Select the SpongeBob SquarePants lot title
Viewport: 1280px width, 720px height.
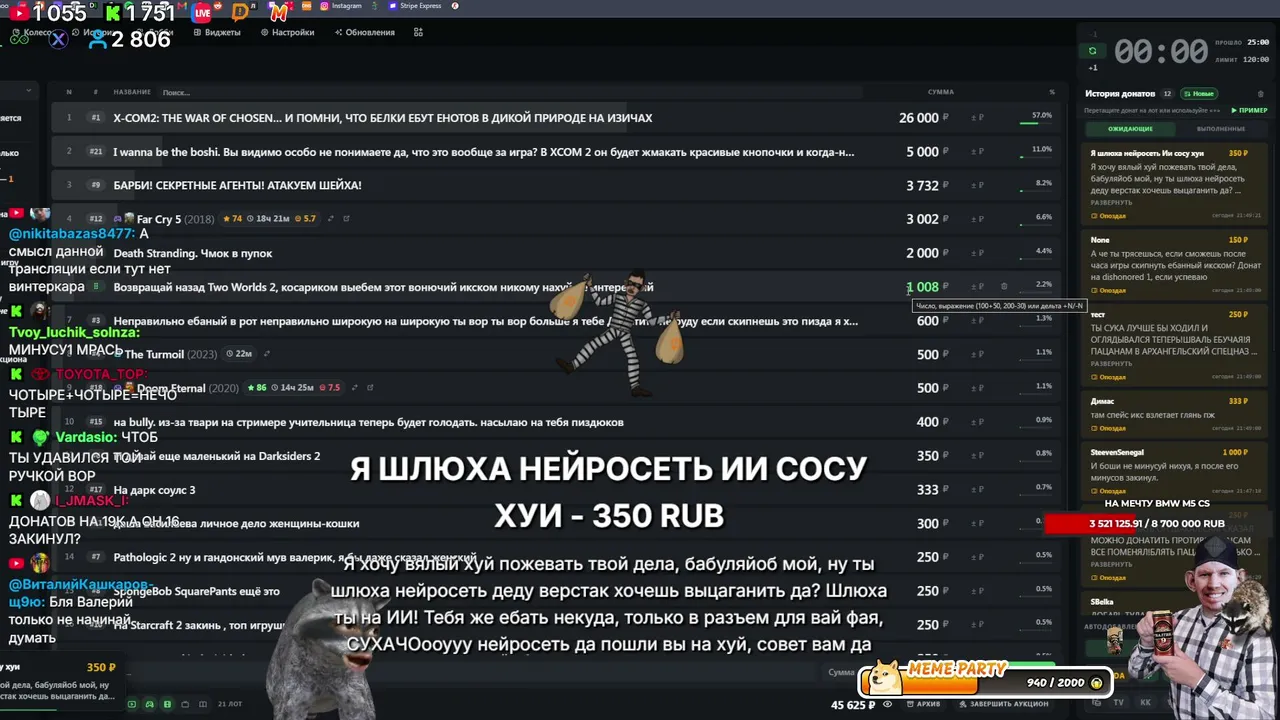click(x=196, y=591)
